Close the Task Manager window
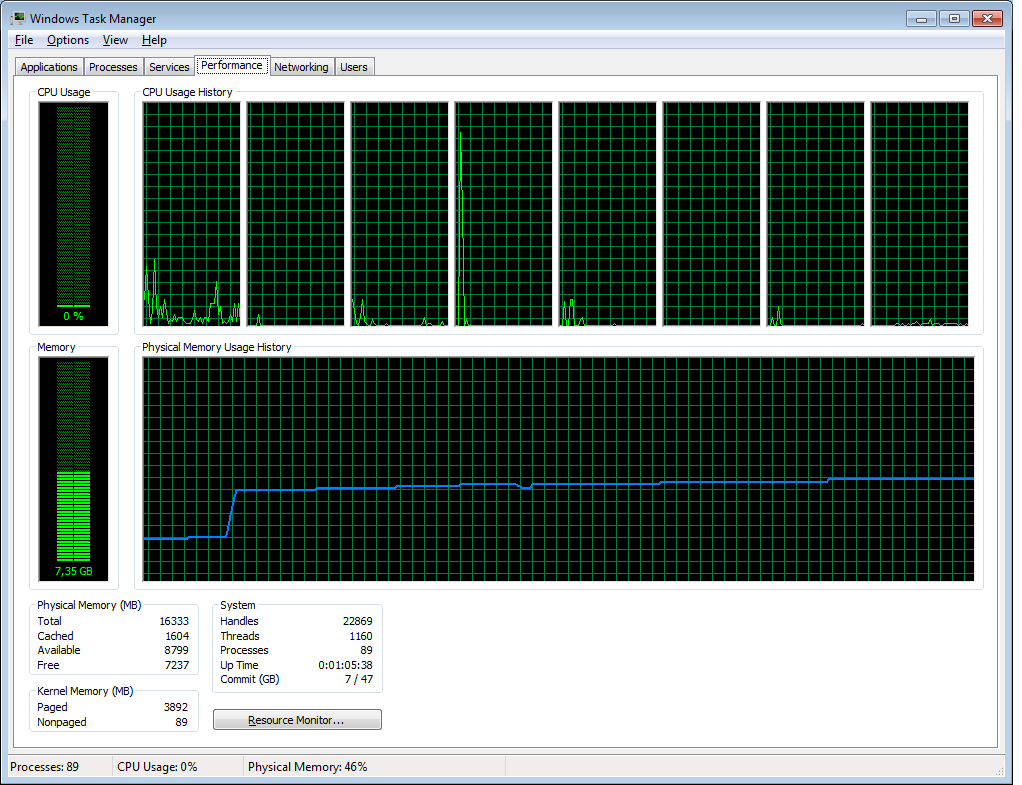The image size is (1022, 785). pos(987,19)
